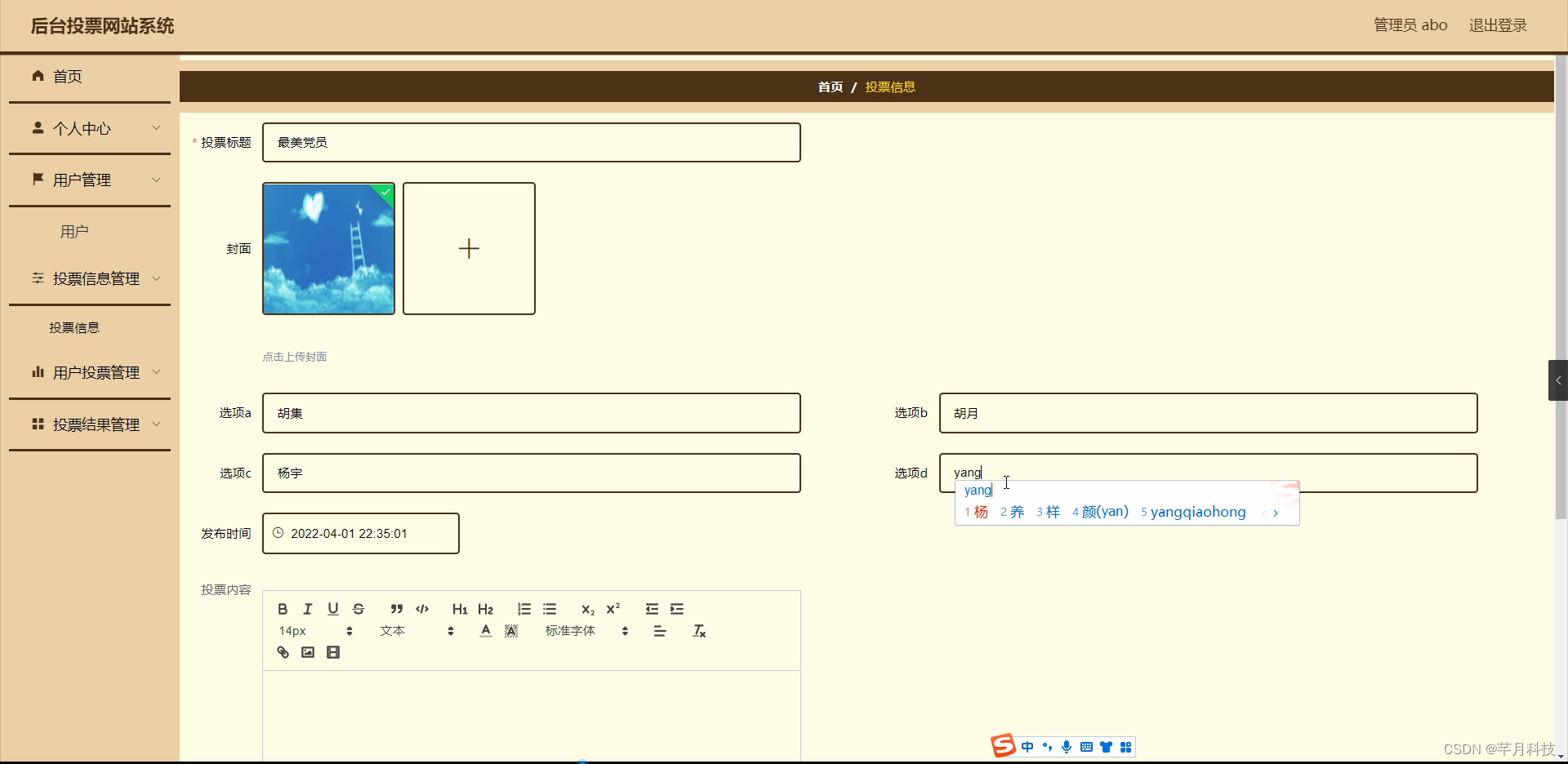This screenshot has width=1568, height=764.
Task: Open the 标准字体 font family dropdown
Action: [580, 630]
